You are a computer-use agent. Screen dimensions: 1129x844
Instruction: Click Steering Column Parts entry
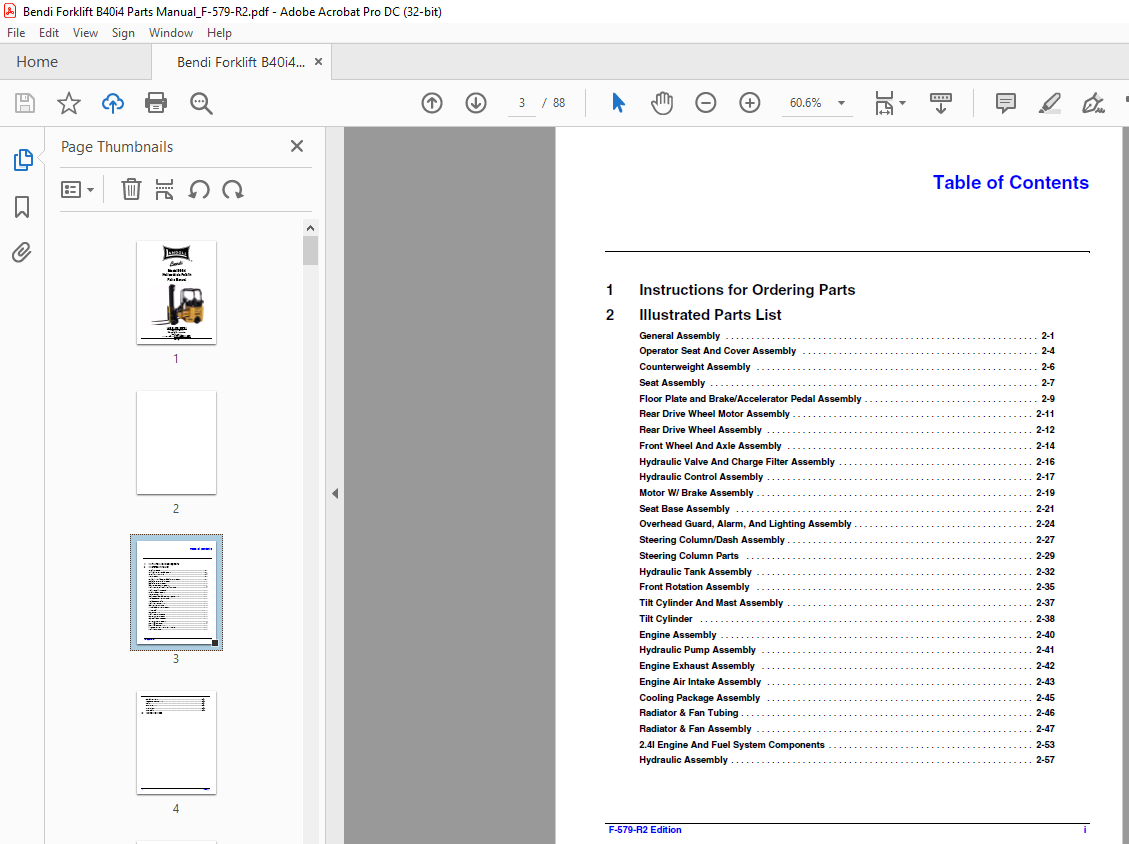[847, 556]
